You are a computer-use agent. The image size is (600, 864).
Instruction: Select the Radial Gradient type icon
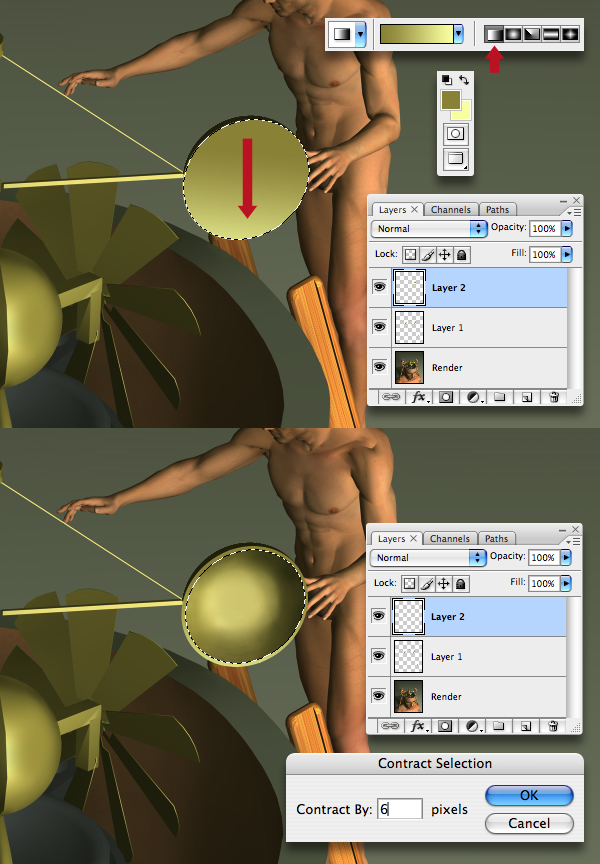pos(513,34)
